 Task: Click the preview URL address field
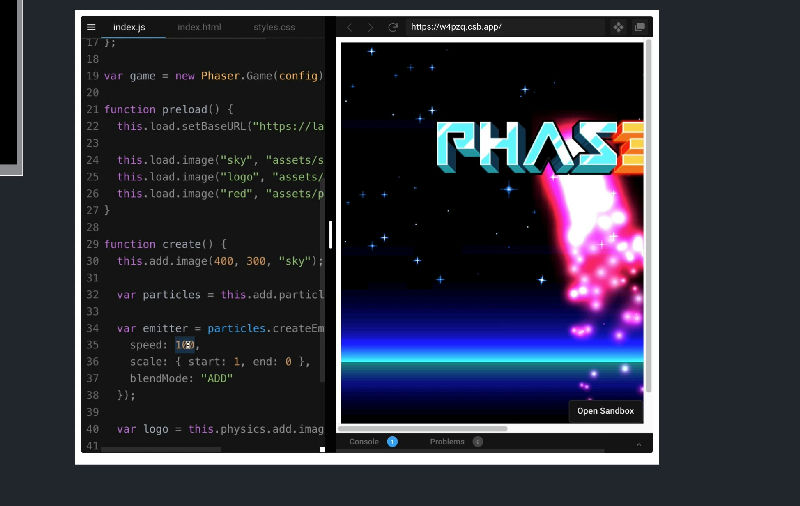(x=505, y=27)
